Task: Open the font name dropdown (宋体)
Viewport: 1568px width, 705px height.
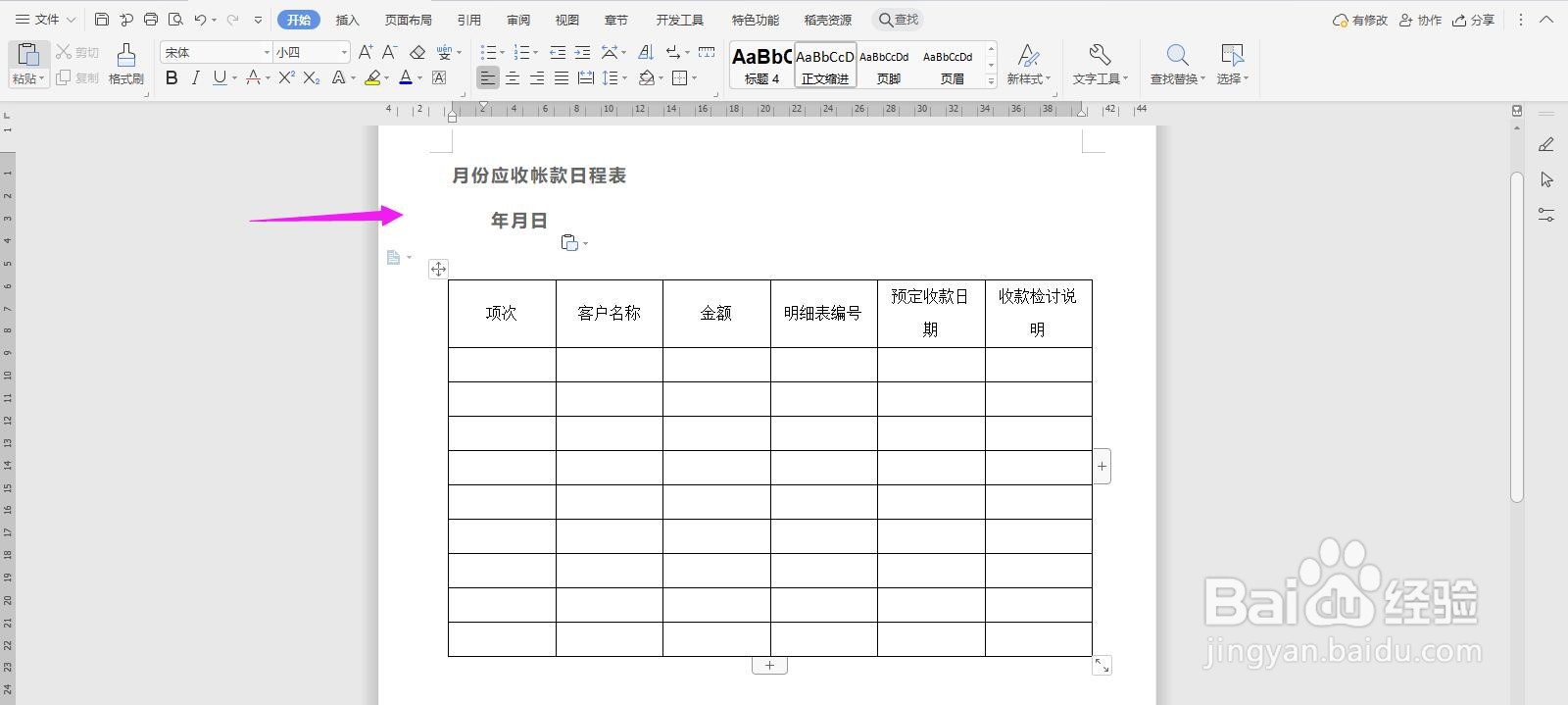Action: point(267,52)
